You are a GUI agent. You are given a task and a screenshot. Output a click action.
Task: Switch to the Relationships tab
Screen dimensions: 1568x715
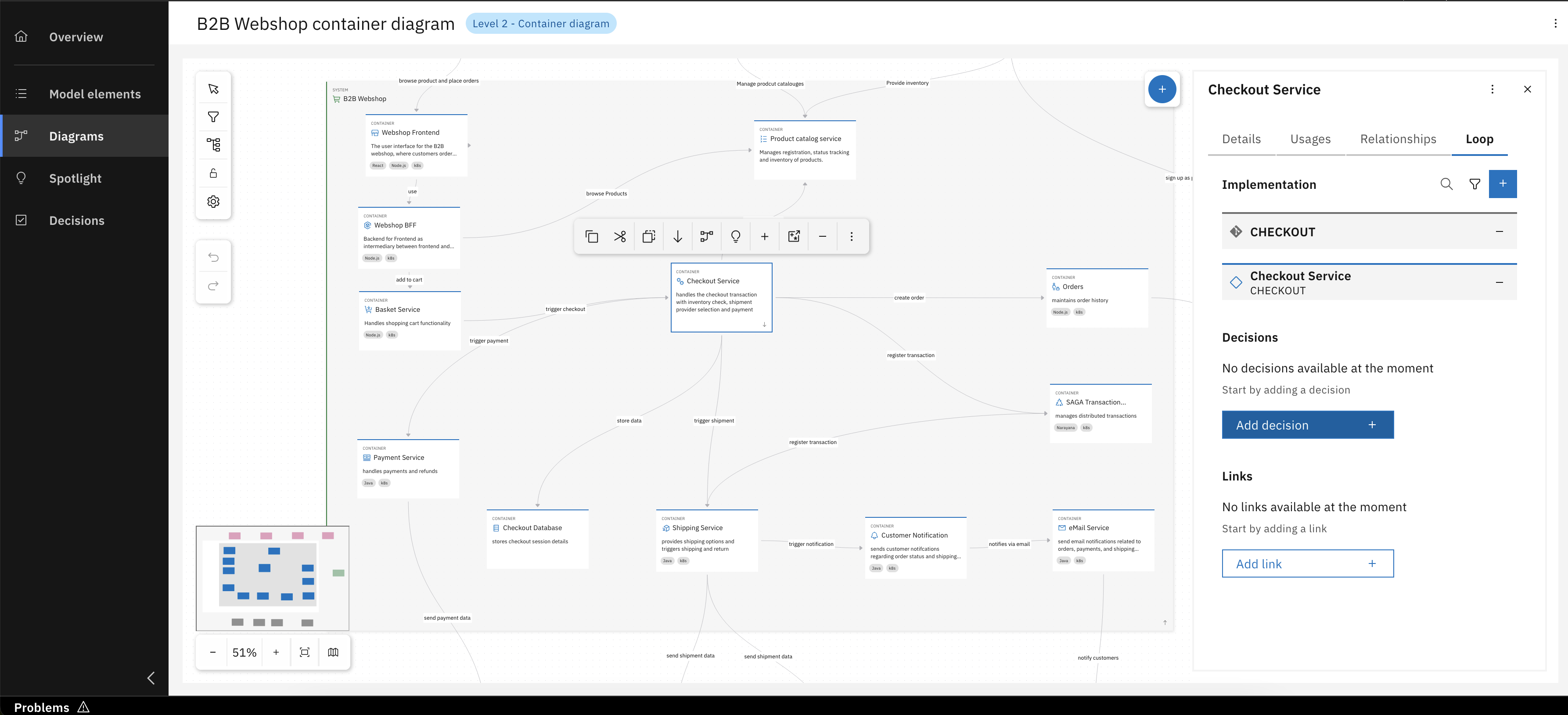tap(1398, 139)
